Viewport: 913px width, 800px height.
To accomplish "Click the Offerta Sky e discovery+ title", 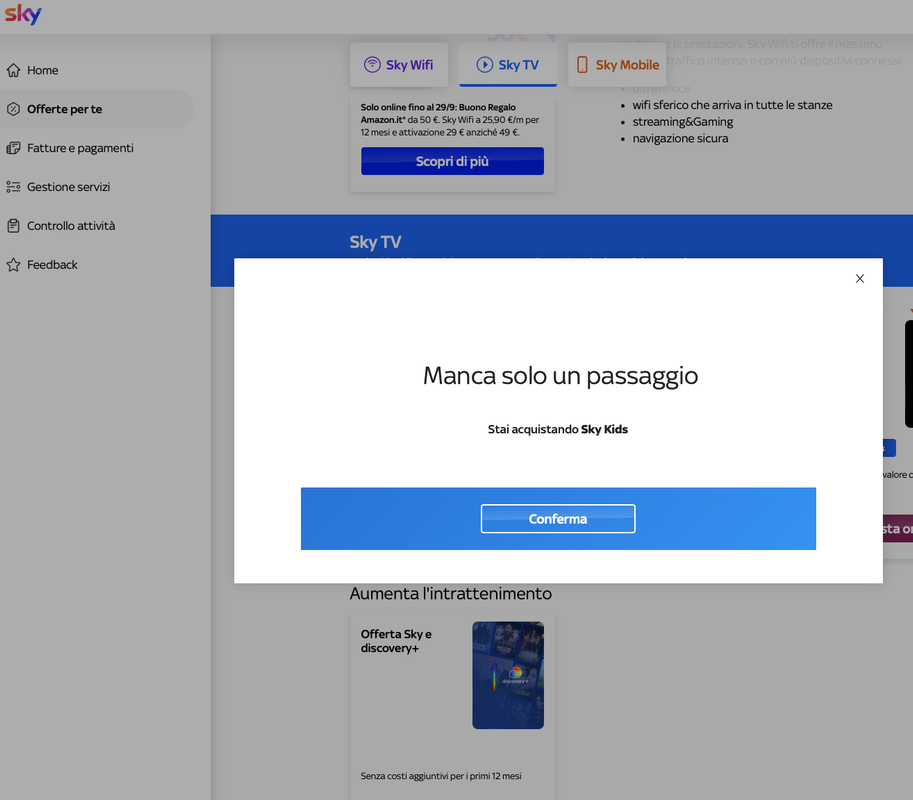I will click(x=396, y=641).
